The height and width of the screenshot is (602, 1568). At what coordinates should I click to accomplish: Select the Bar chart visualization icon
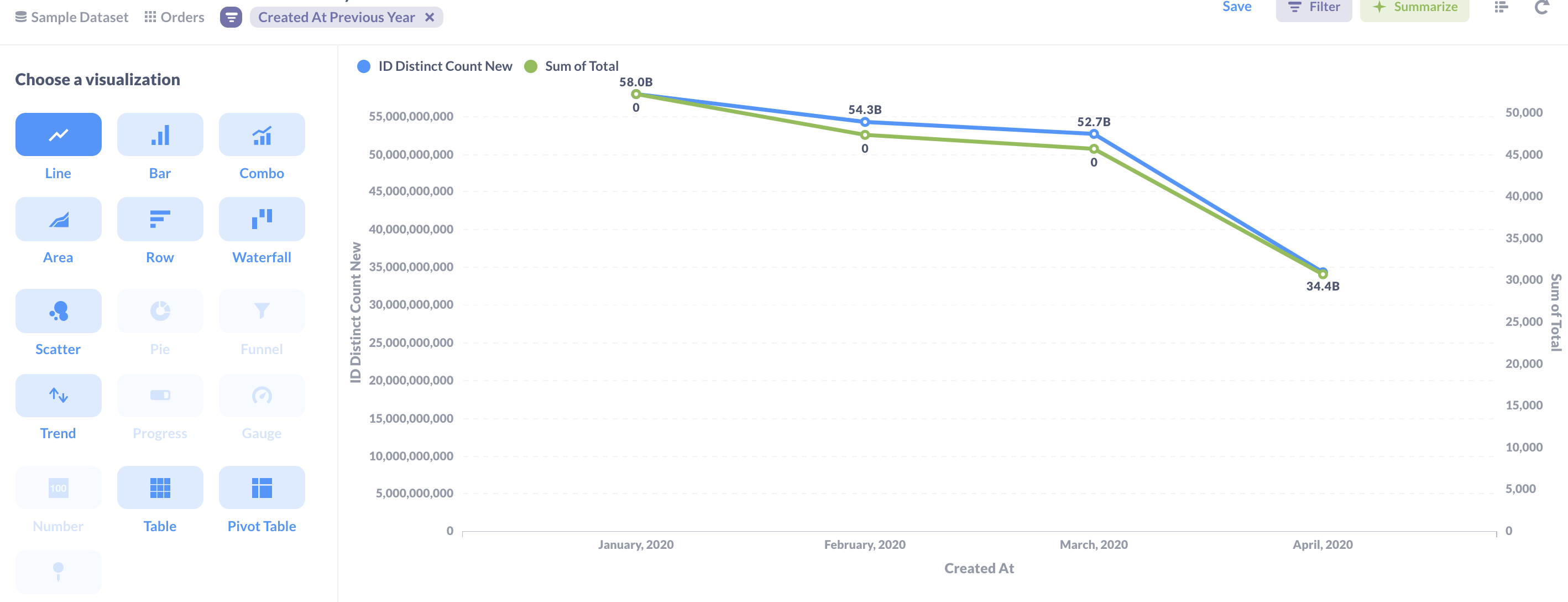(x=159, y=134)
